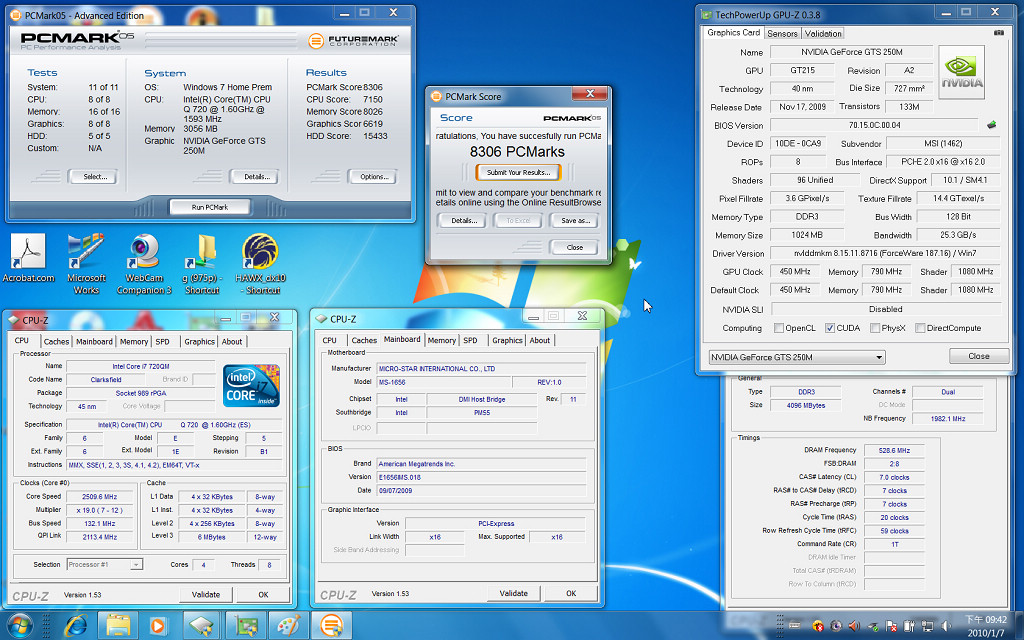Screen dimensions: 1024x640
Task: Open Caches tab in left CPU-Z window
Action: [56, 341]
